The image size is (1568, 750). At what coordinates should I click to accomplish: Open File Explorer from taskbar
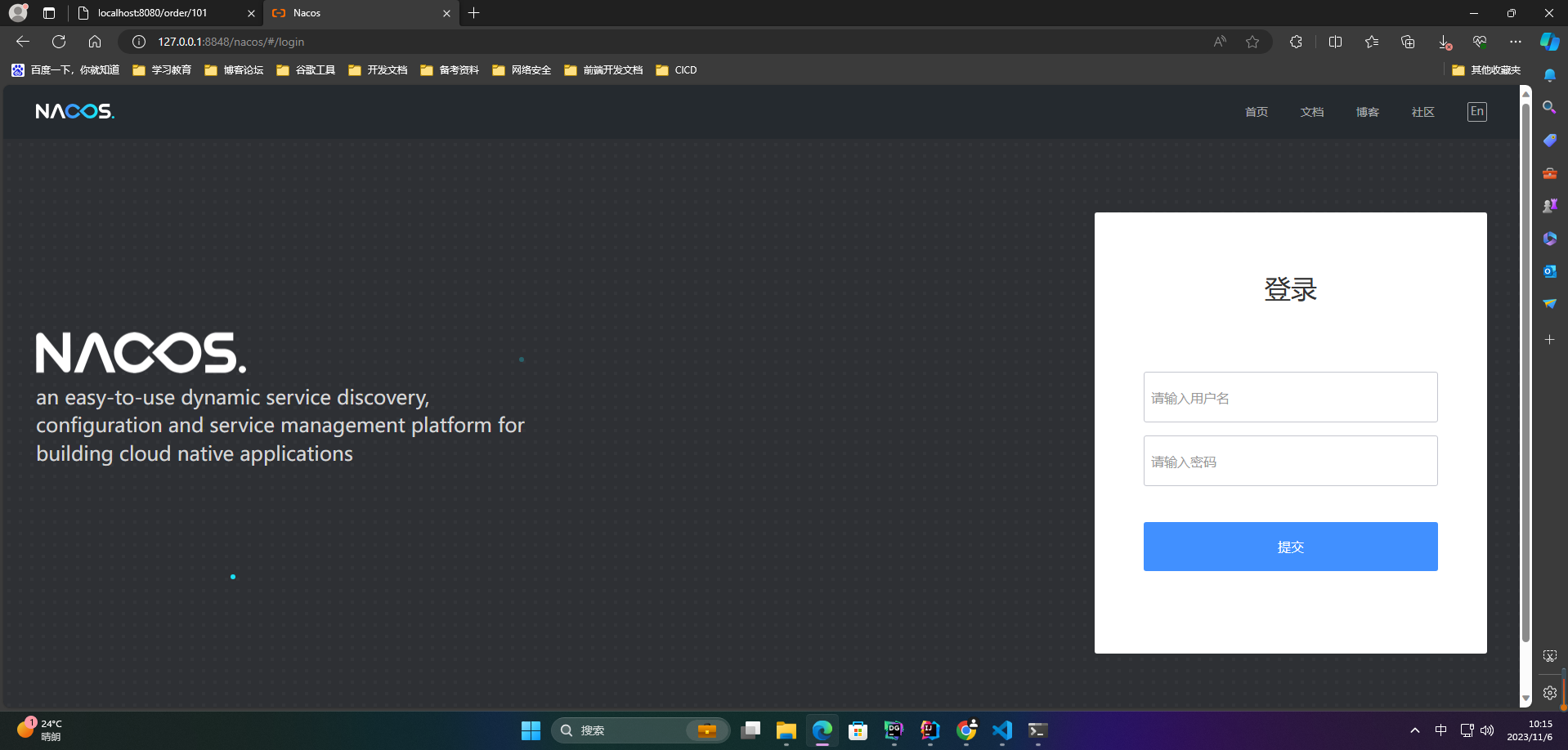786,730
